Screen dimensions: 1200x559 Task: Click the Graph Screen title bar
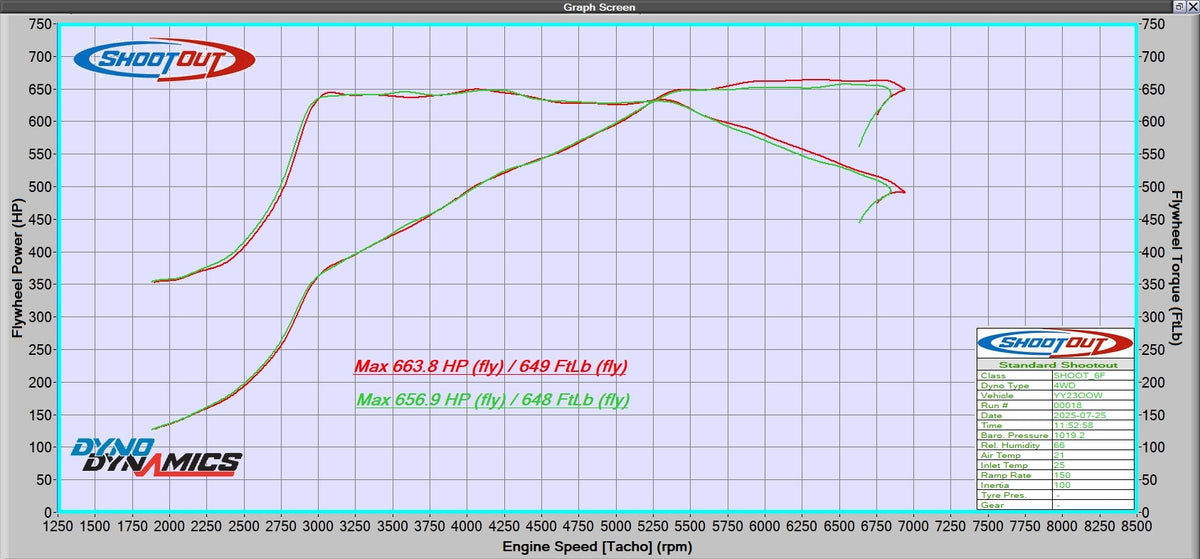pos(598,6)
